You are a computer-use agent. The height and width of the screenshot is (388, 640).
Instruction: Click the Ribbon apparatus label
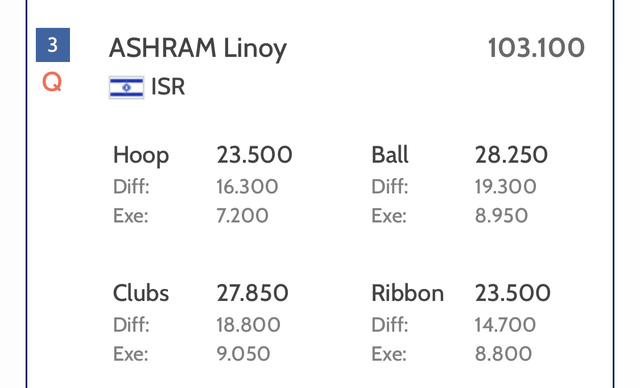[407, 293]
